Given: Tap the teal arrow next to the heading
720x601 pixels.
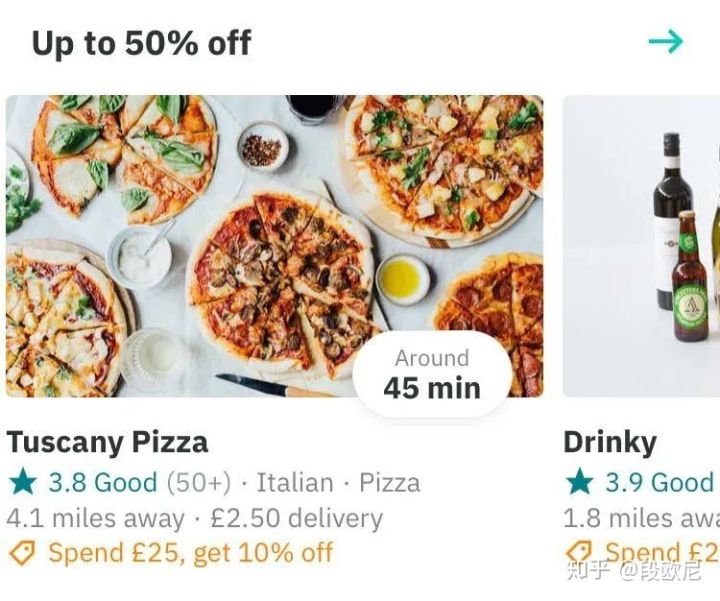Looking at the screenshot, I should point(665,41).
